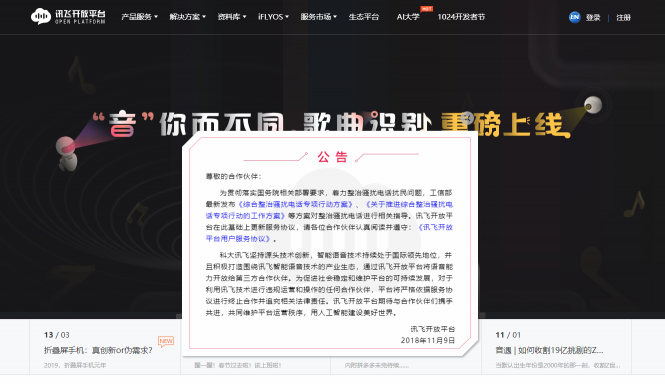Click the 登录 login link

593,17
